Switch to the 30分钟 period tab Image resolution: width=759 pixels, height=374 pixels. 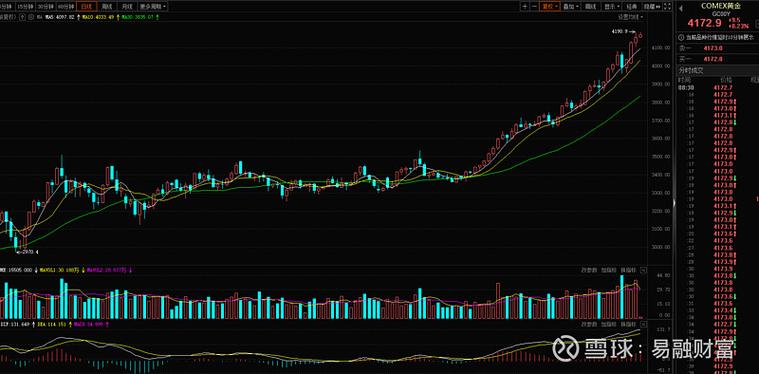[x=46, y=7]
